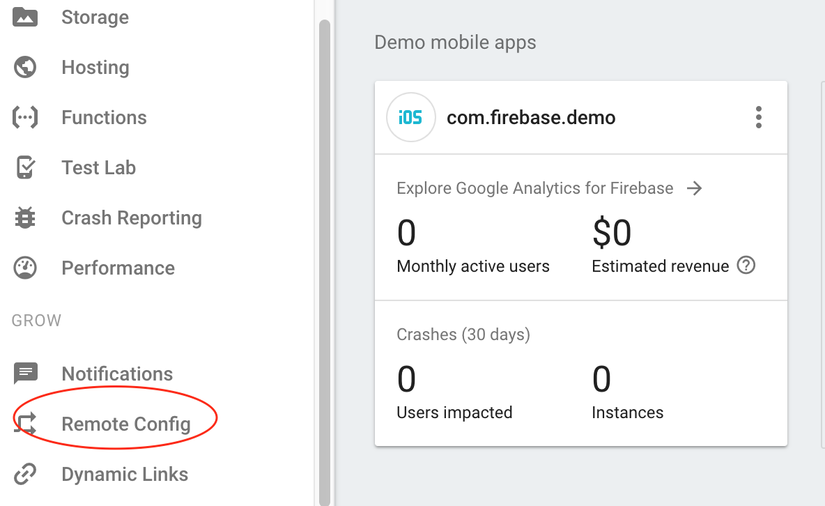Click the Storage image icon

point(25,17)
